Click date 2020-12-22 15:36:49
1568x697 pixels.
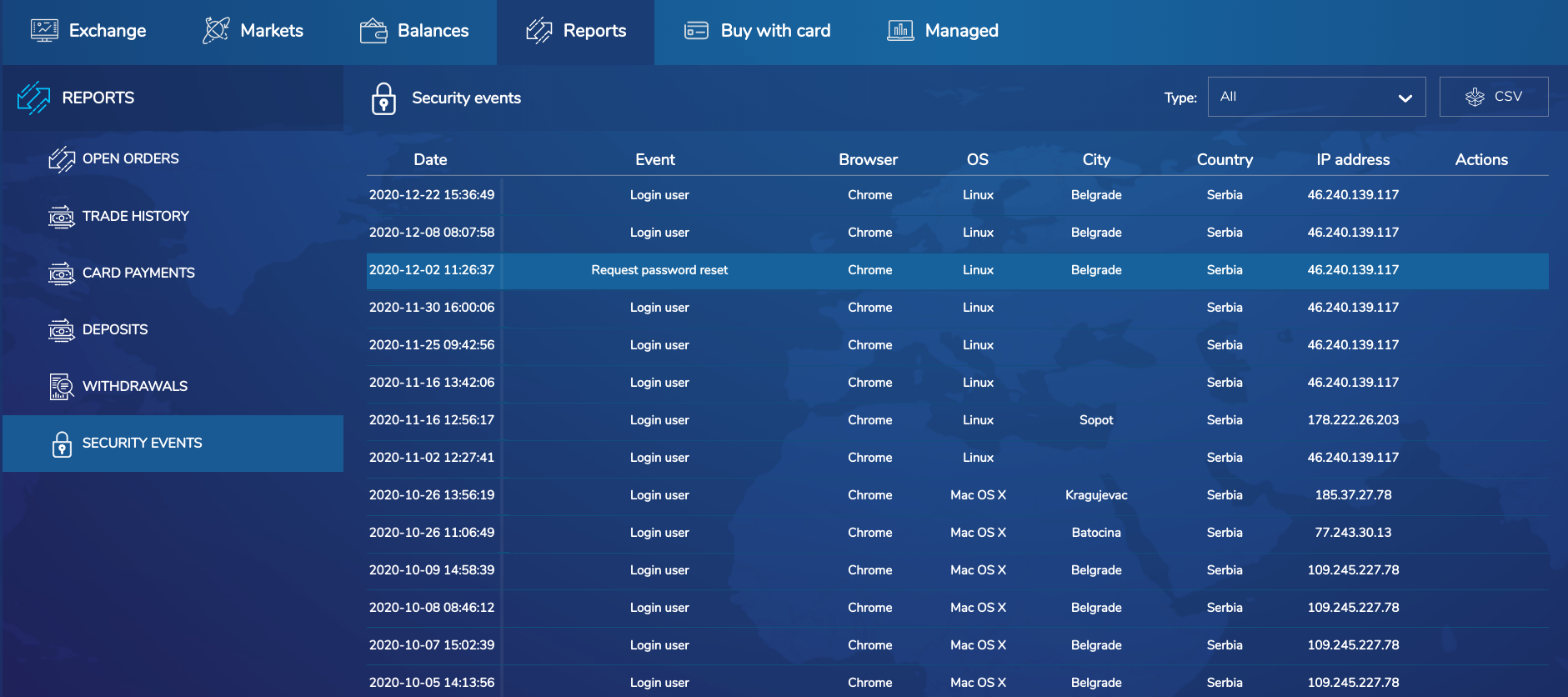[432, 195]
